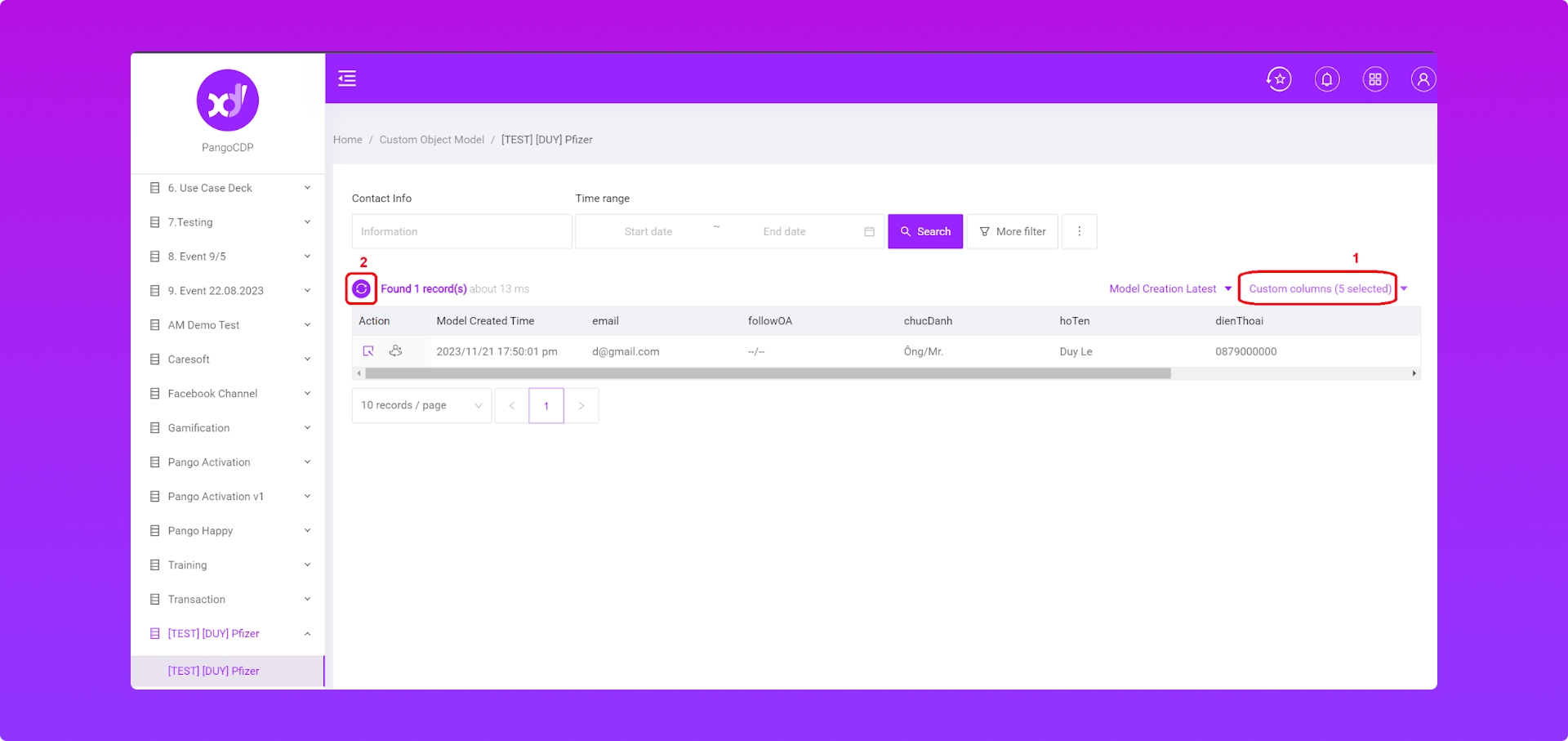Click the cloud icon in the Action column
1568x741 pixels.
(396, 351)
